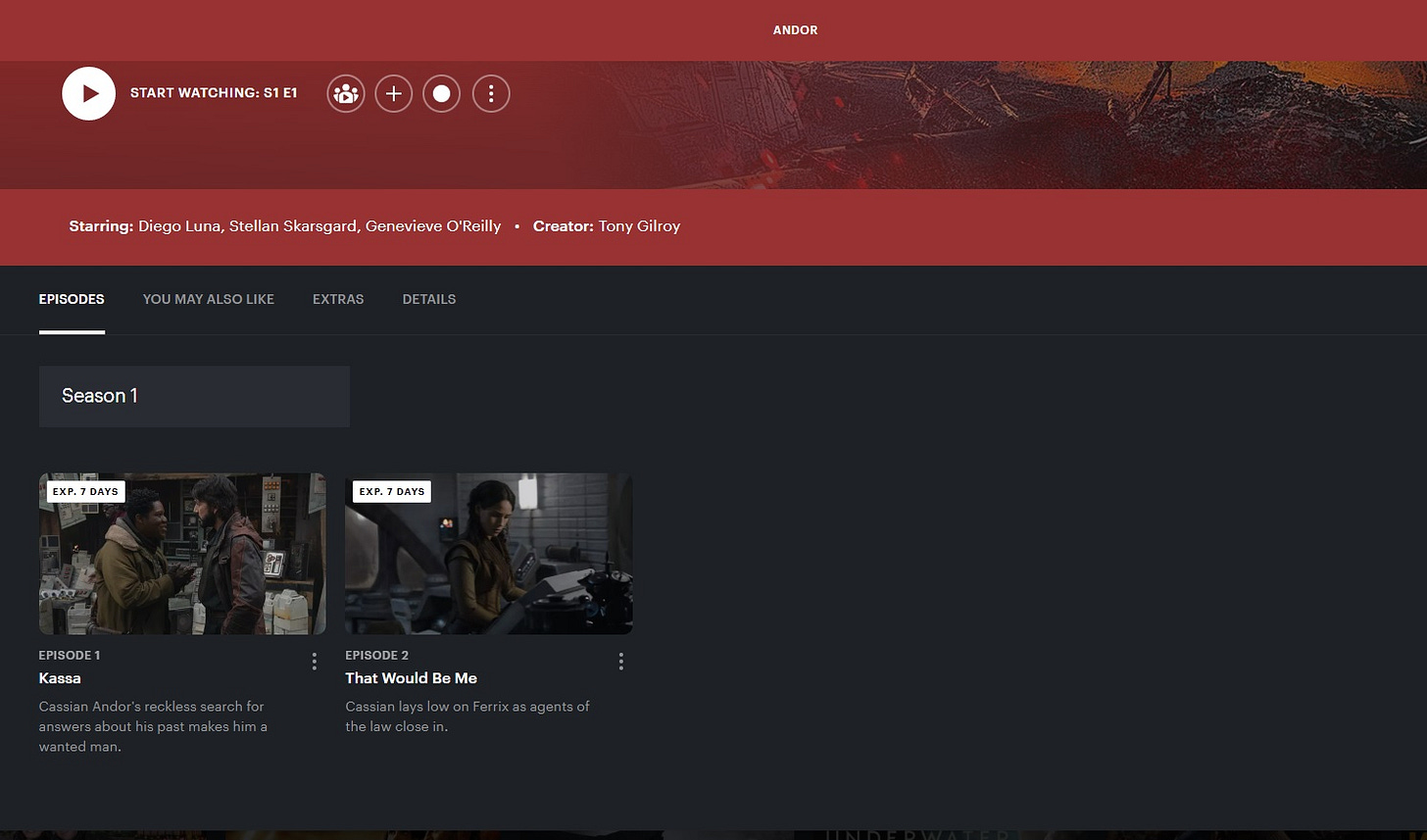This screenshot has height=840, width=1427.
Task: Click the EPISODE 1 label
Action: tap(70, 655)
